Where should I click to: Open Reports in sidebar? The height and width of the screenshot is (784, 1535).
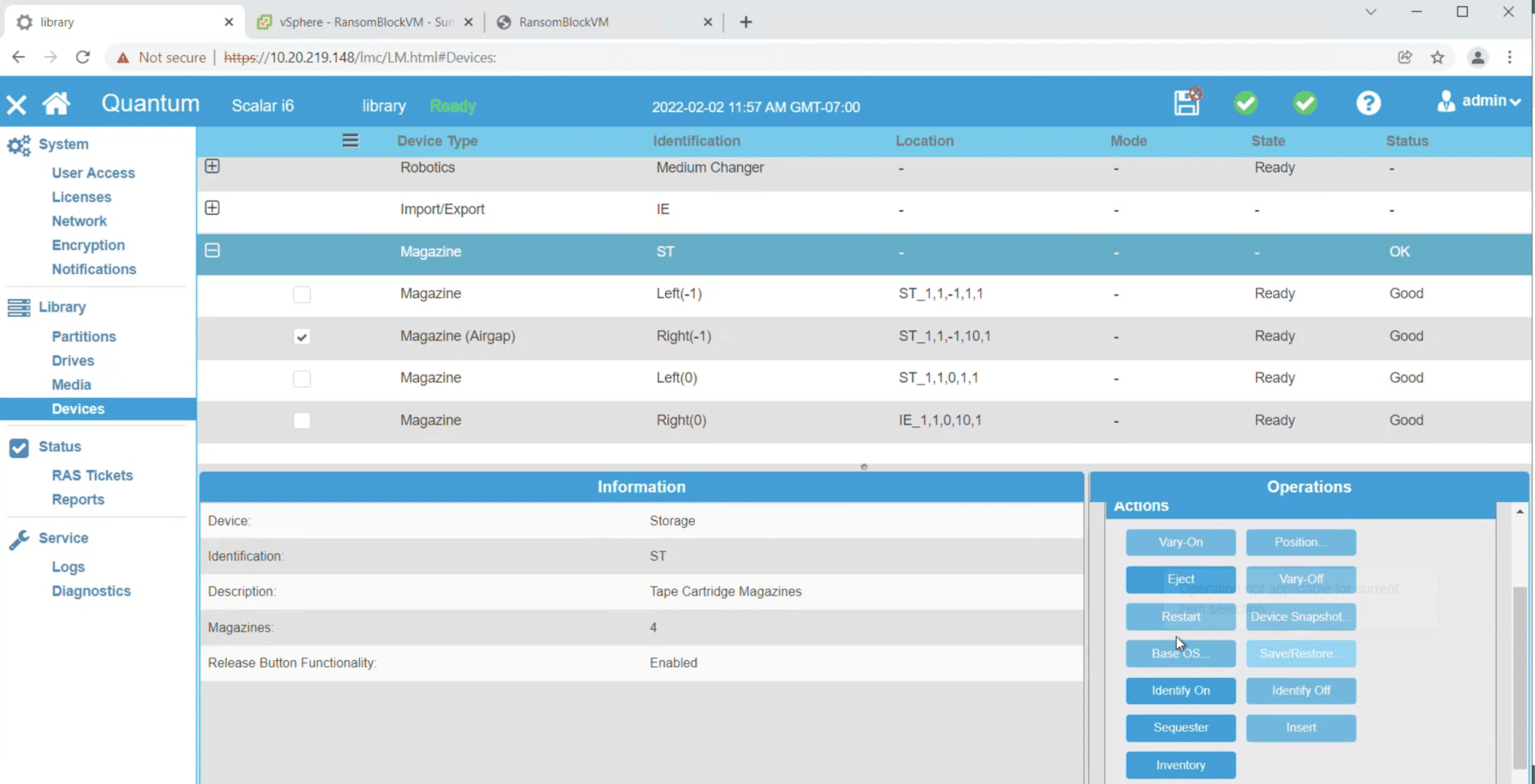coord(78,499)
